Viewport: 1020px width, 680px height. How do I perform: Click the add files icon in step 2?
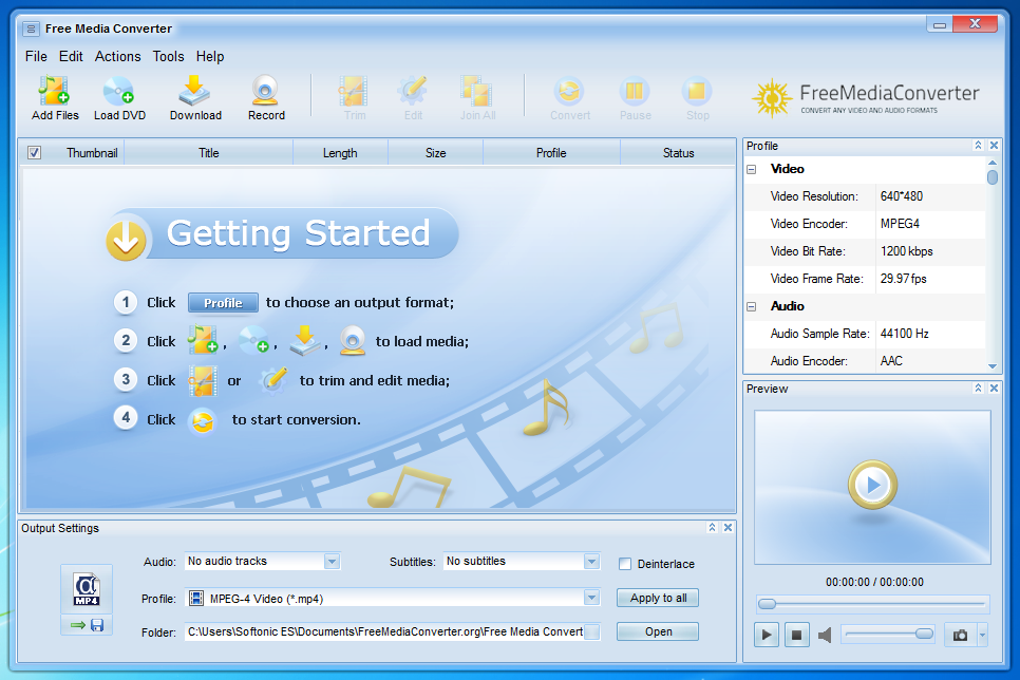pyautogui.click(x=203, y=340)
